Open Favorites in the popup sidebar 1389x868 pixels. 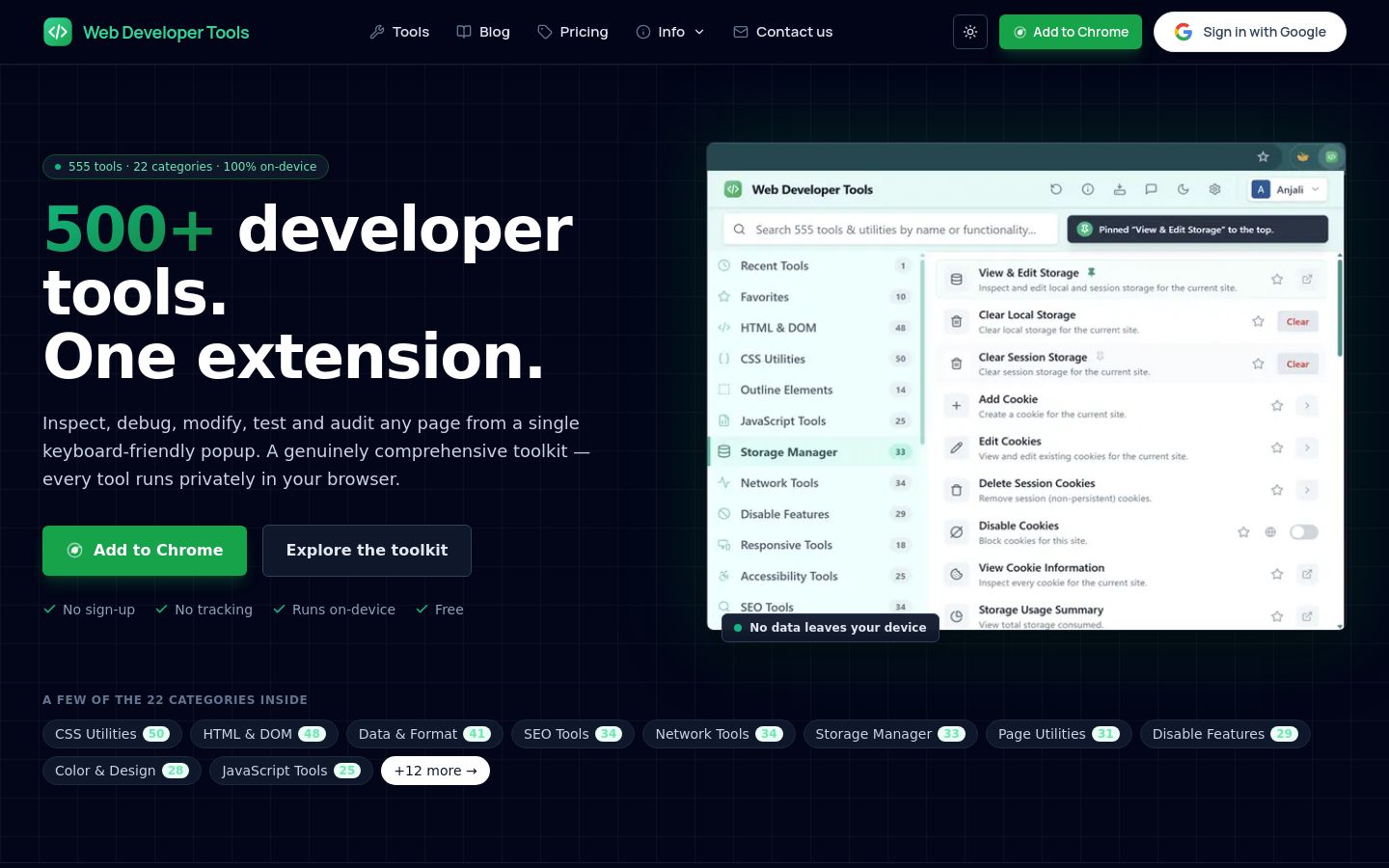[x=815, y=297]
